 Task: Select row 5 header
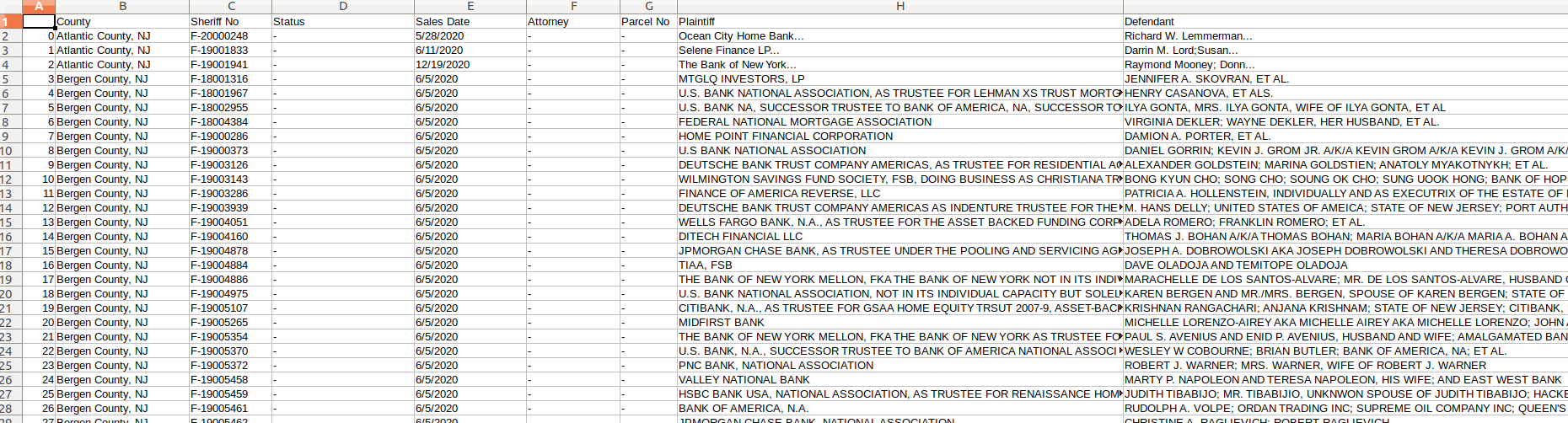tap(11, 79)
